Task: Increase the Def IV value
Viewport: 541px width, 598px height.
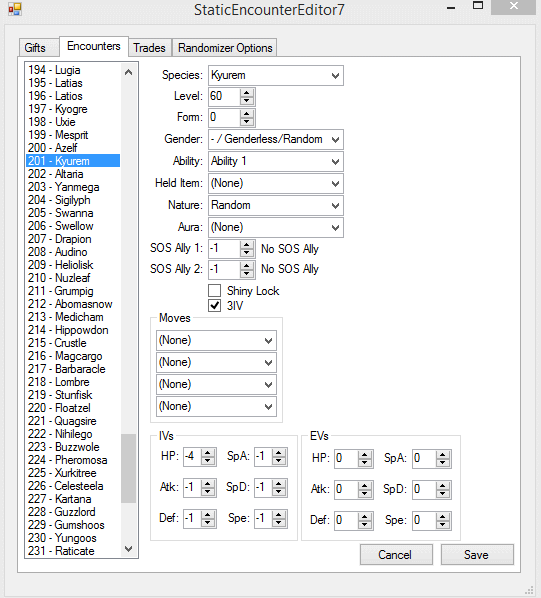Action: pyautogui.click(x=208, y=515)
